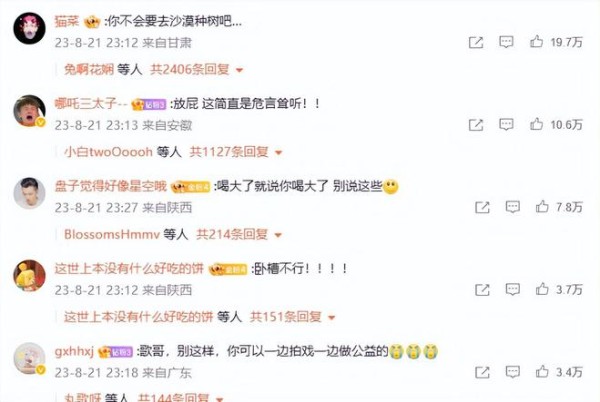Screen dimensions: 600x402
Task: Open user profile 猫菜
Action: (67, 21)
